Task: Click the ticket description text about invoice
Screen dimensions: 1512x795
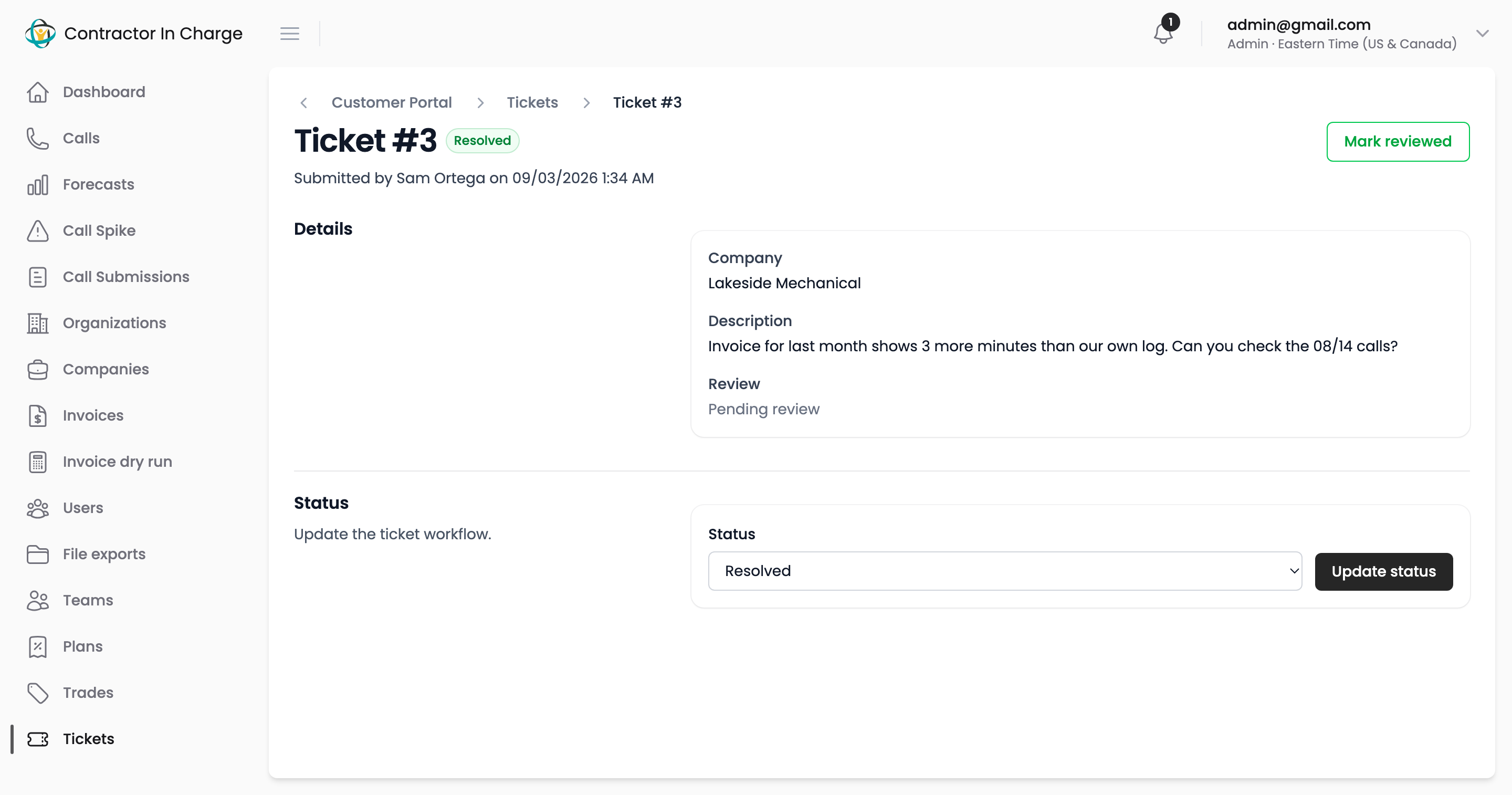Action: pos(1053,347)
